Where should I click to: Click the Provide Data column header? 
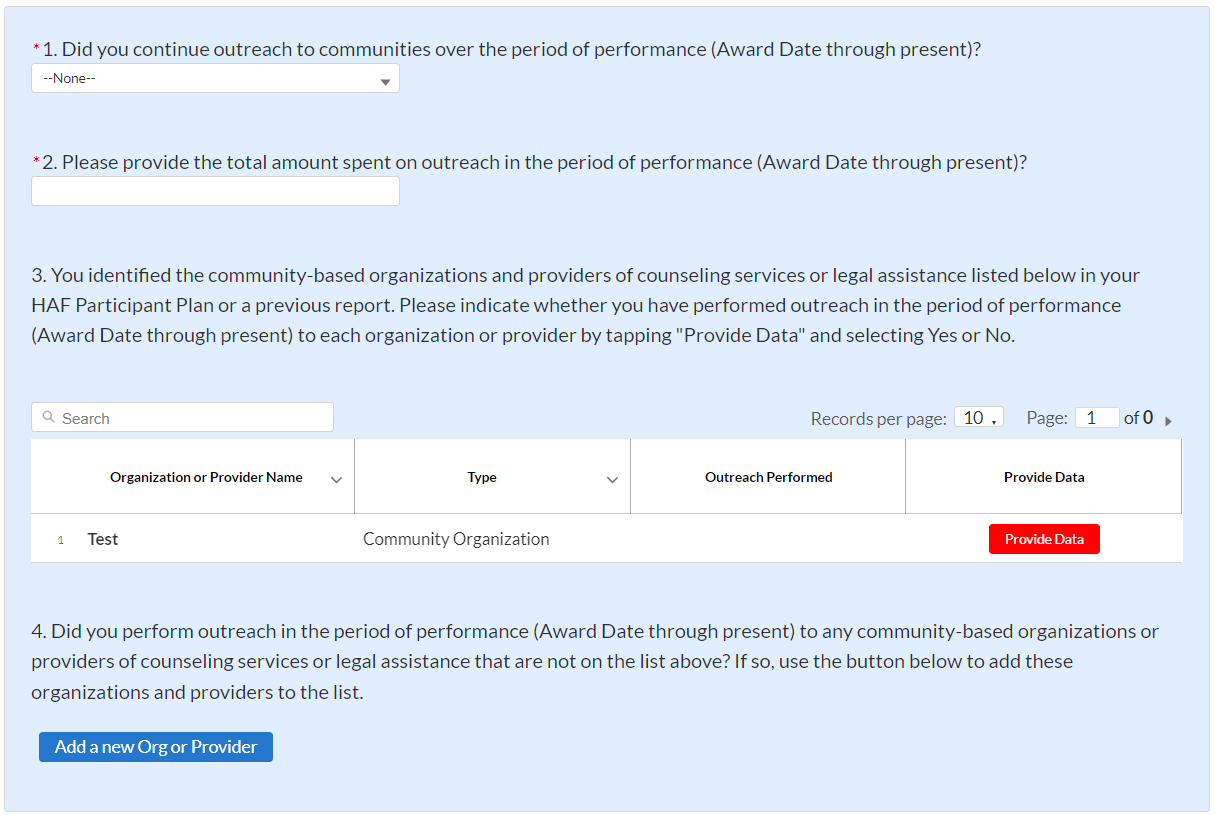pyautogui.click(x=1044, y=478)
